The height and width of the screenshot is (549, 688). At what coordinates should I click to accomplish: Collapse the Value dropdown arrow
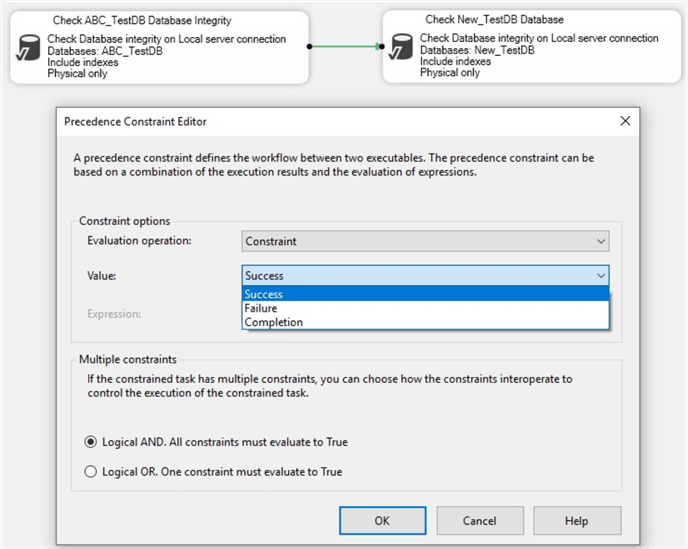(x=600, y=275)
